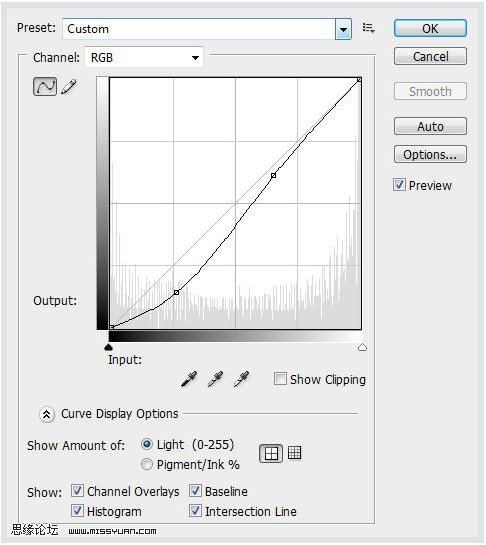Enable Show Clipping checkbox

280,379
